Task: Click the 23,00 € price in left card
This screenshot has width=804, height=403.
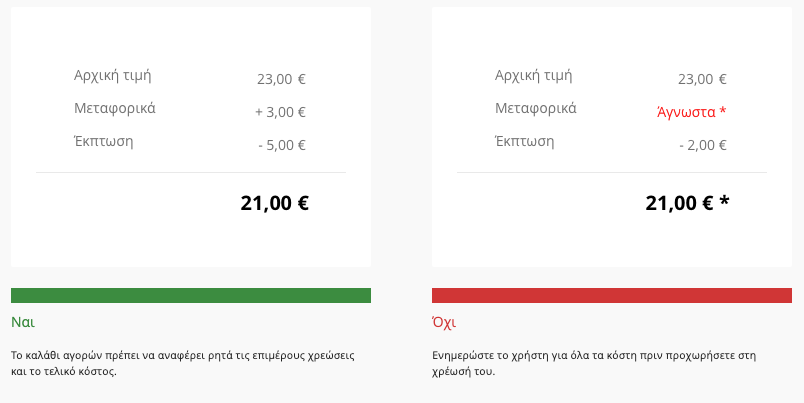Action: pyautogui.click(x=282, y=79)
